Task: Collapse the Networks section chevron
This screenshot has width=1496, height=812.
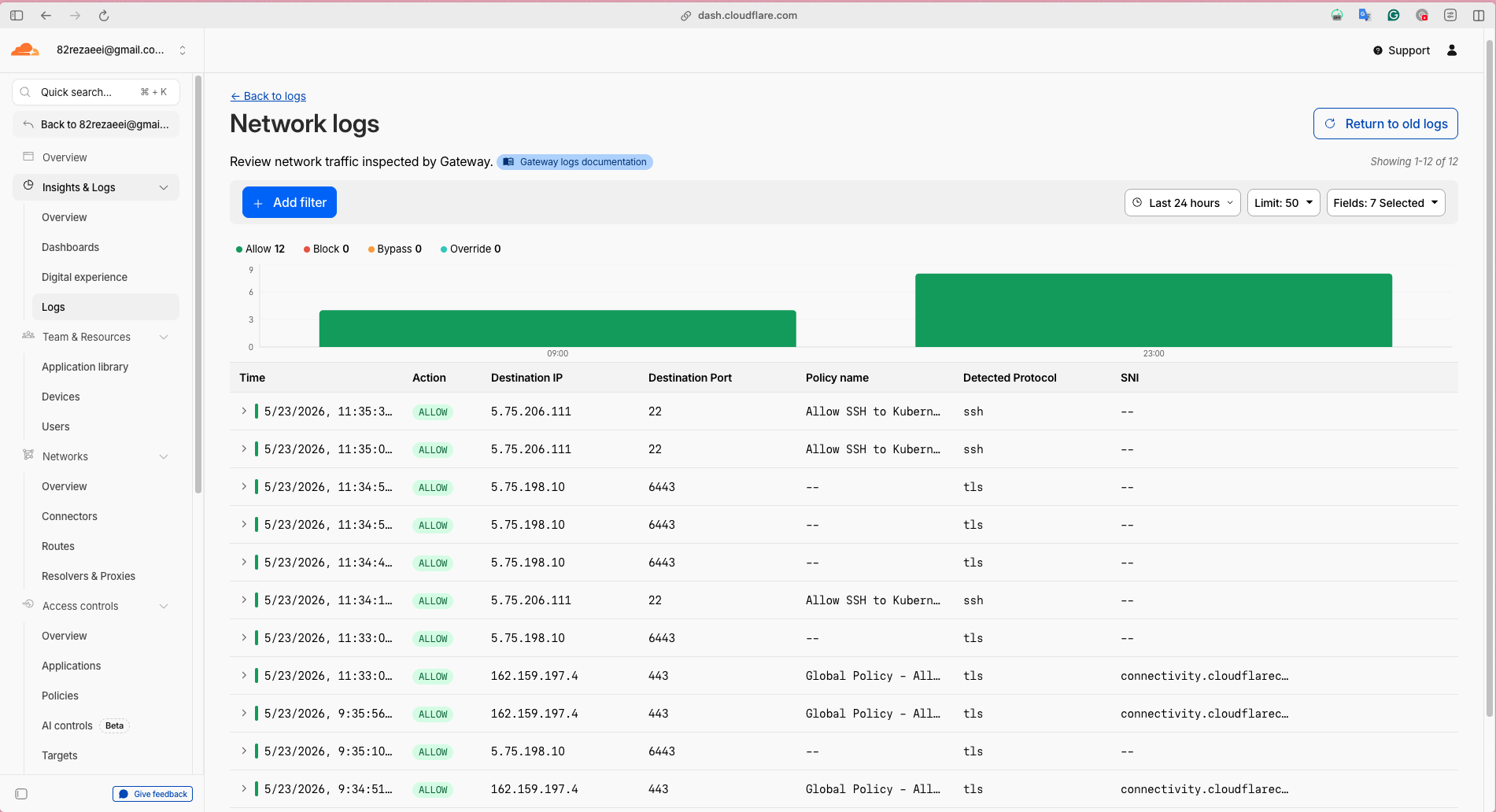Action: click(164, 456)
